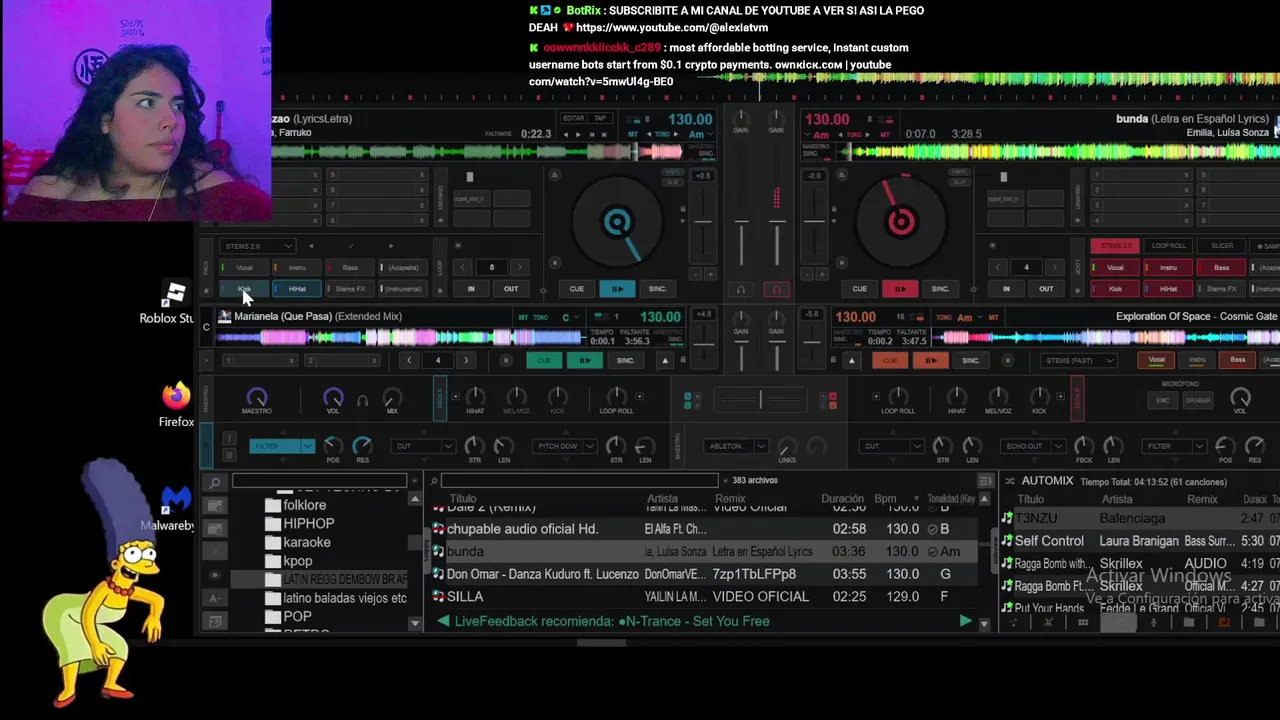The image size is (1280, 720).
Task: Play/pause the orange Exploration Of Space deck
Action: click(x=930, y=360)
